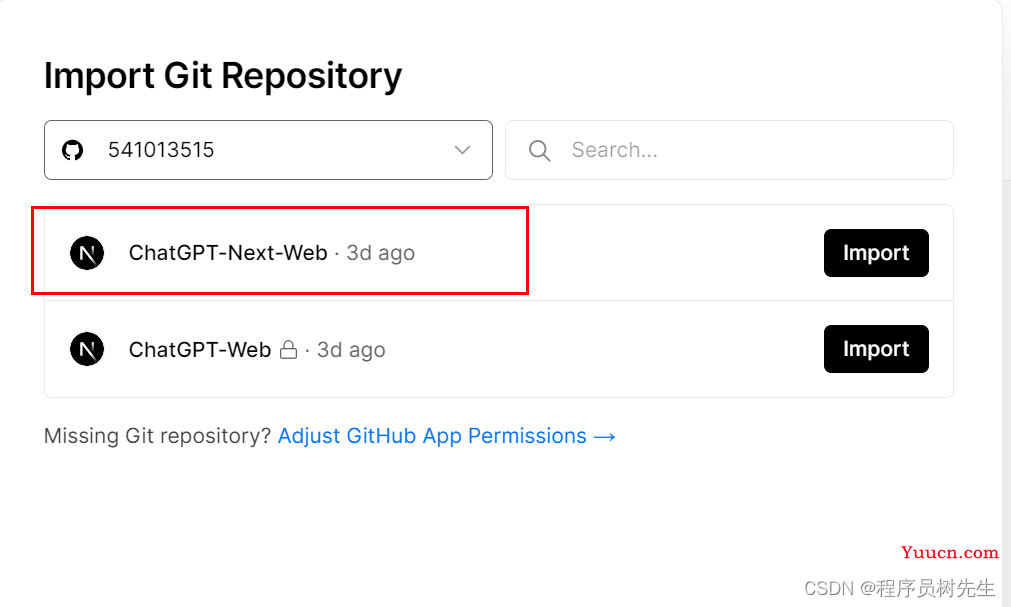Image resolution: width=1011 pixels, height=607 pixels.
Task: Click the arrow after GitHub App Permissions
Action: pyautogui.click(x=605, y=437)
